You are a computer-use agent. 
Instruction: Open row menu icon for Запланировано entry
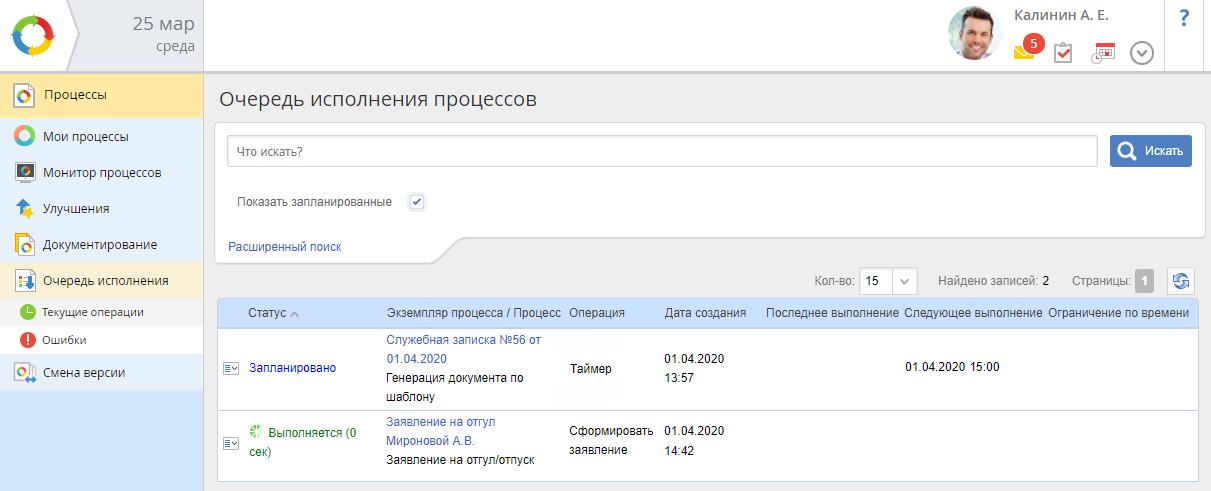tap(230, 368)
